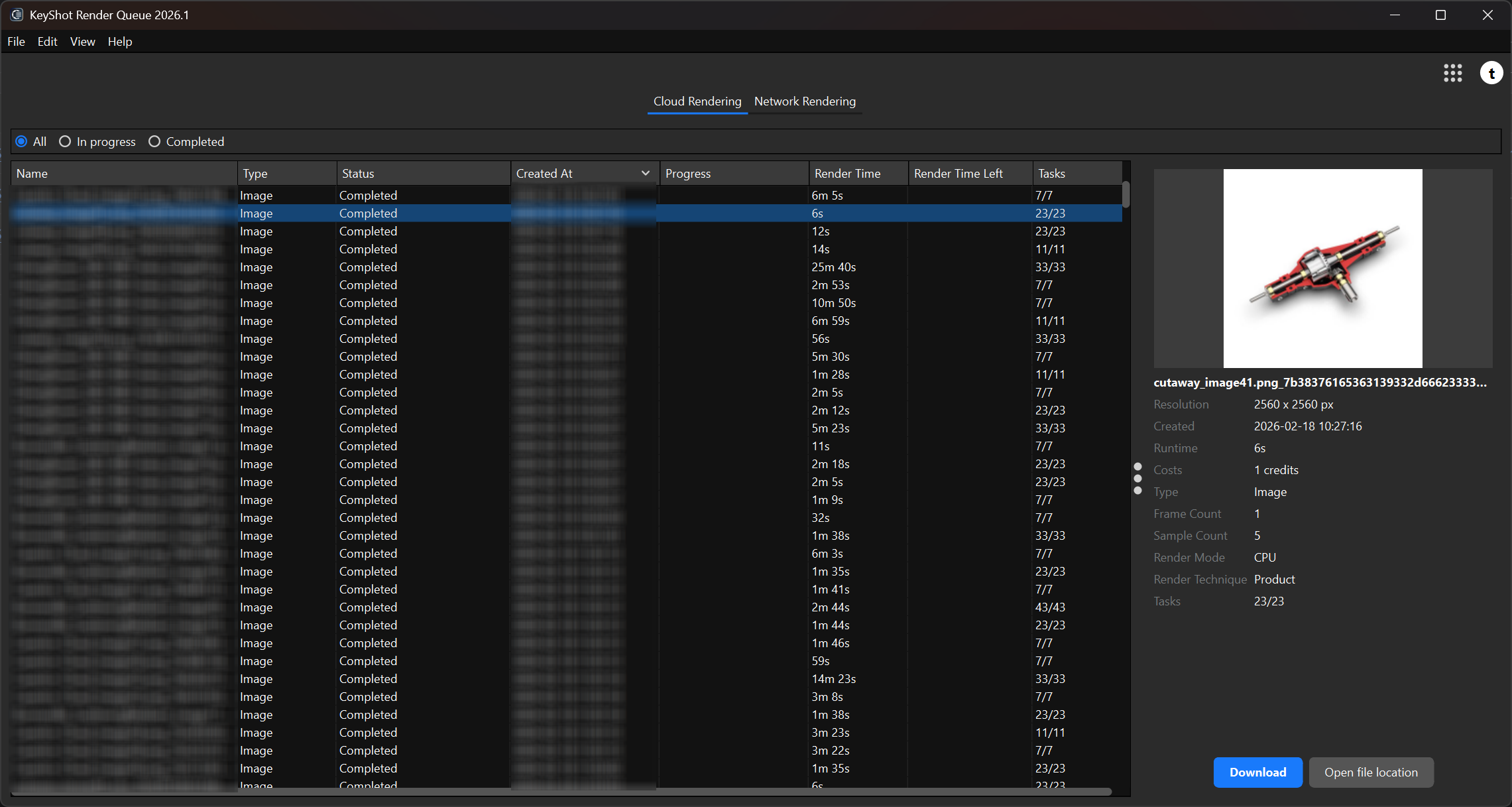Click the user profile avatar icon
The width and height of the screenshot is (1512, 807).
(1491, 73)
